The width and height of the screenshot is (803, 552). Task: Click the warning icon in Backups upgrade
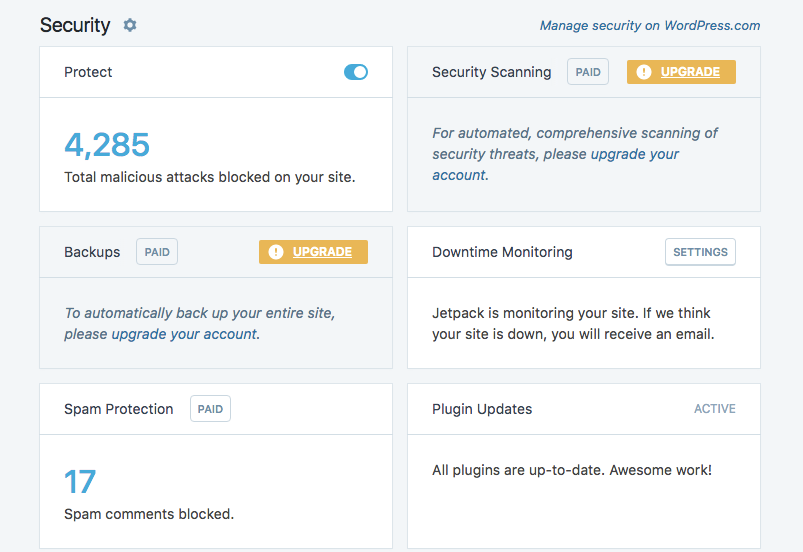(276, 252)
